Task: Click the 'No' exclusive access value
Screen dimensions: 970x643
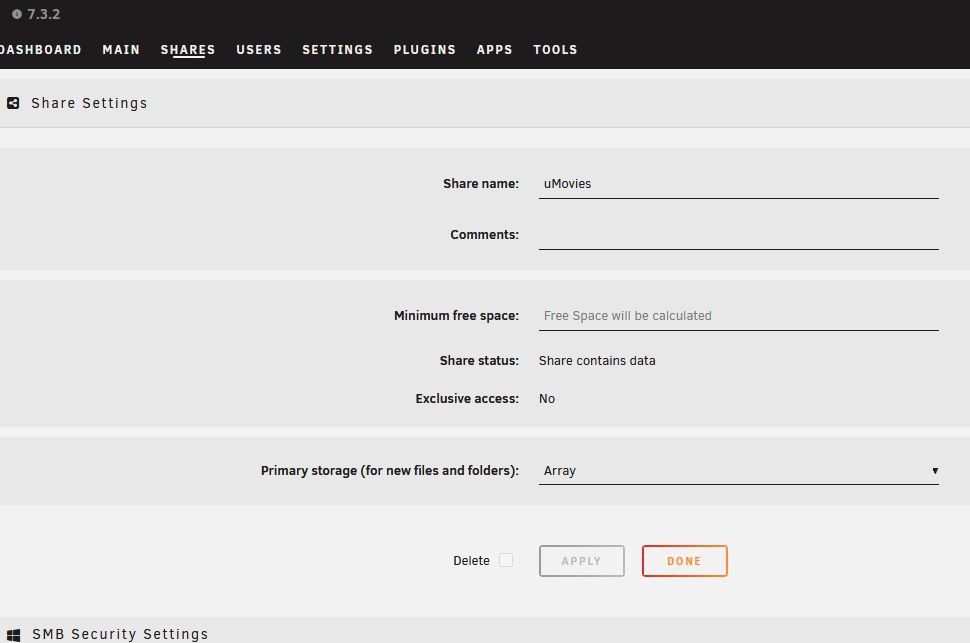Action: [547, 399]
